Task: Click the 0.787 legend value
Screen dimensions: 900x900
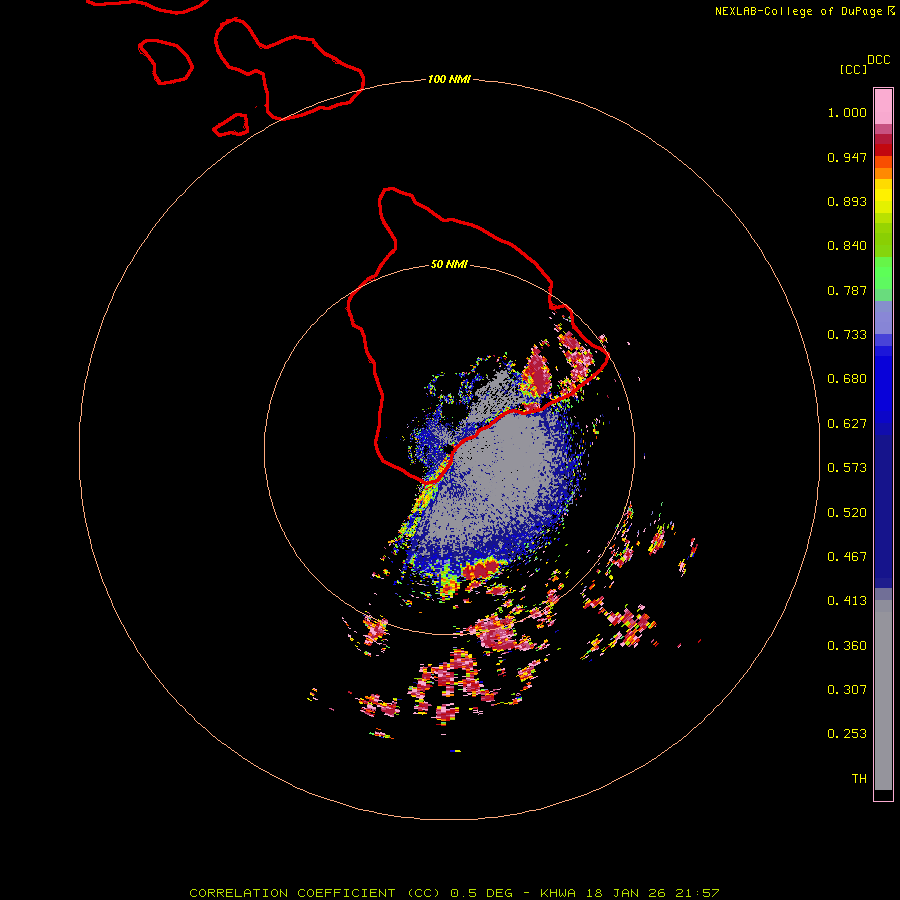Action: 847,290
